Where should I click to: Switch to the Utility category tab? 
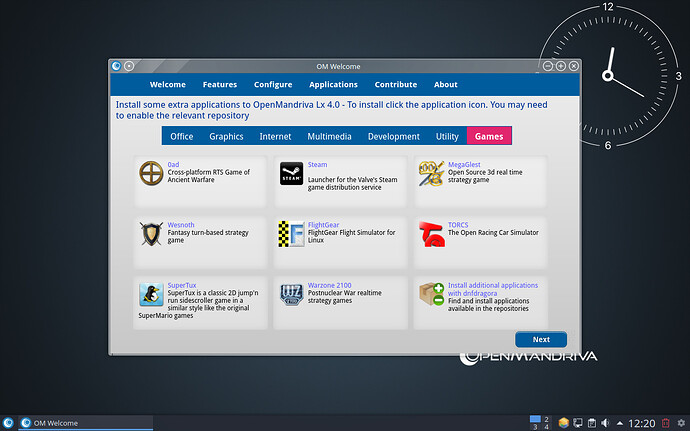447,136
